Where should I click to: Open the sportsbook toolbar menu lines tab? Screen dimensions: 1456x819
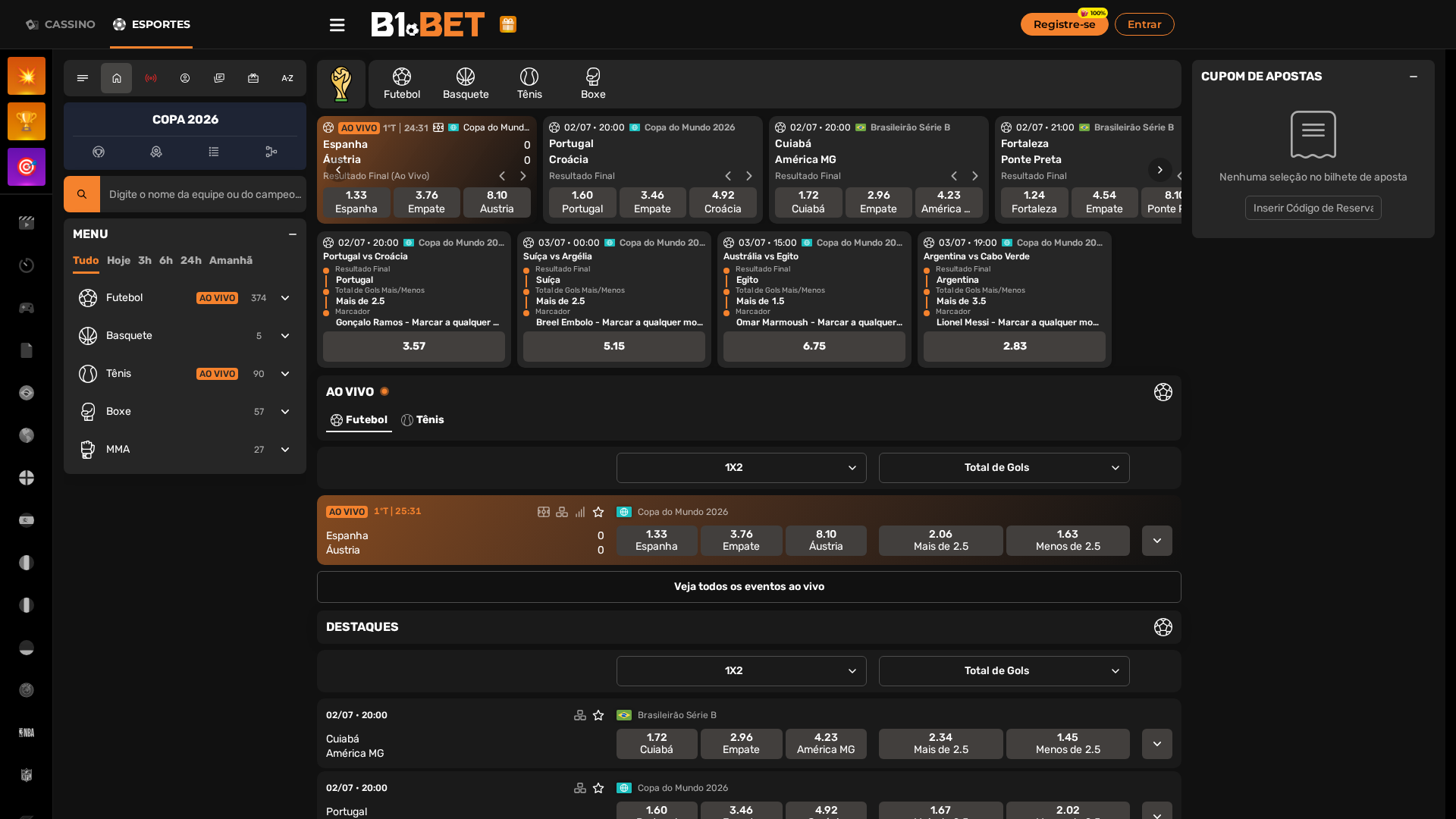[x=83, y=78]
